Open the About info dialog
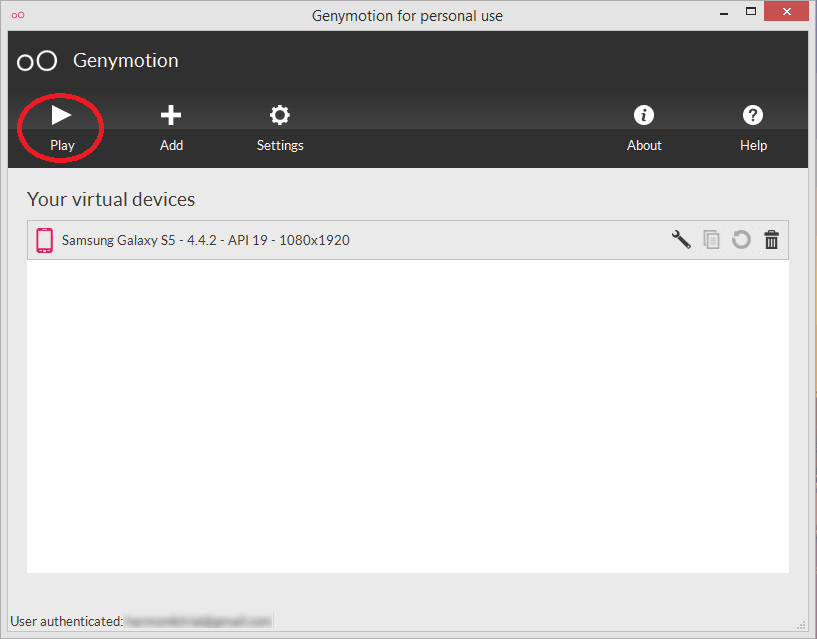The width and height of the screenshot is (817, 639). coord(644,128)
